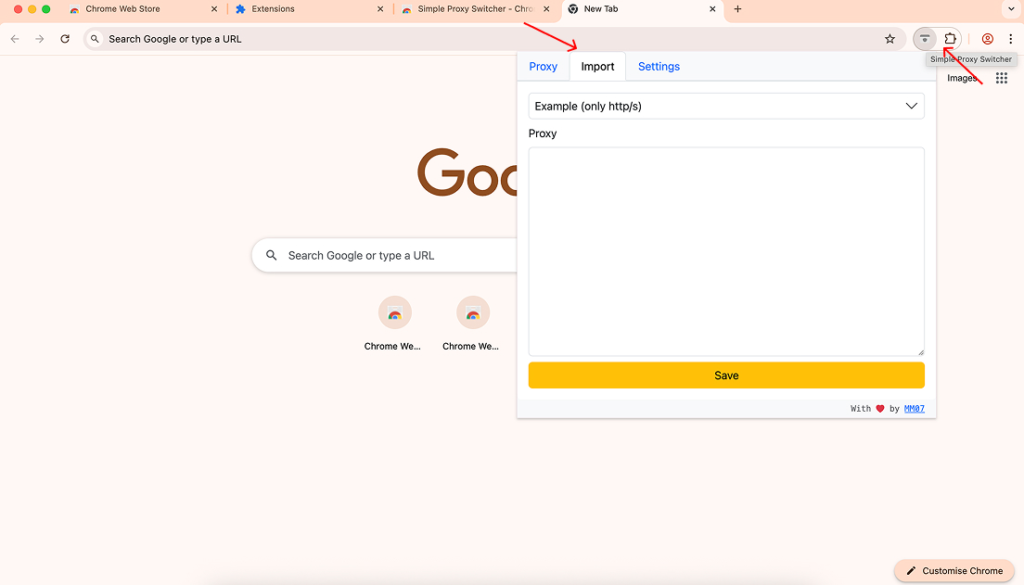The image size is (1024, 585).
Task: Open the Images link
Action: tap(961, 77)
